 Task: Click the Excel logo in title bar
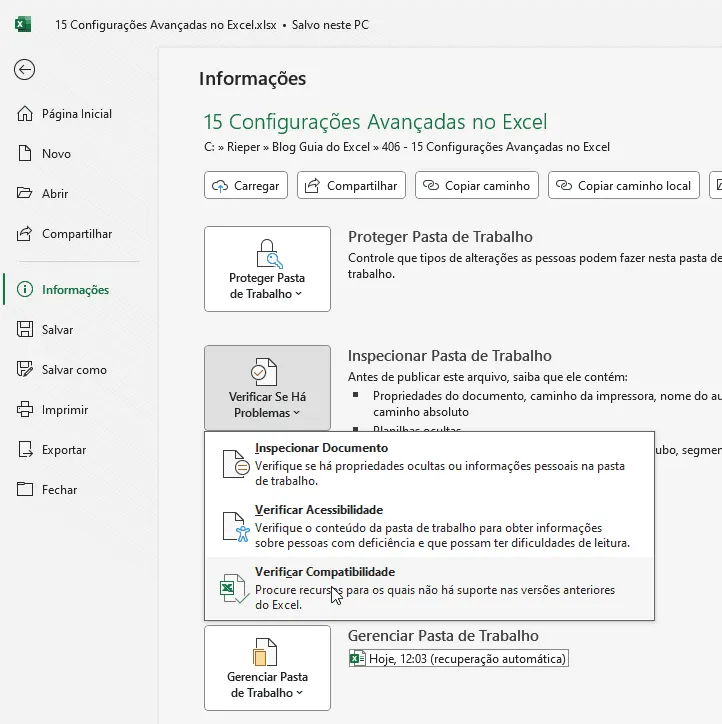tap(23, 24)
